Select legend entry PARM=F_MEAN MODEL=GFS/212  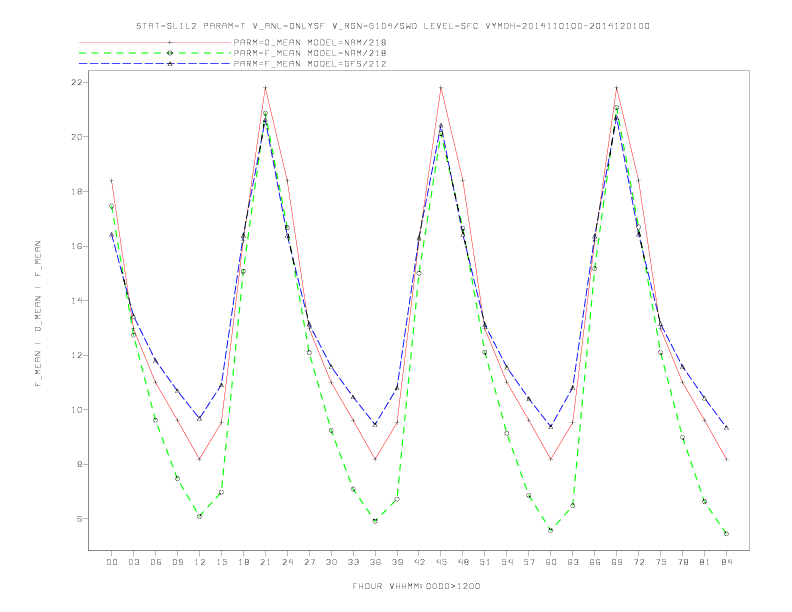point(310,64)
